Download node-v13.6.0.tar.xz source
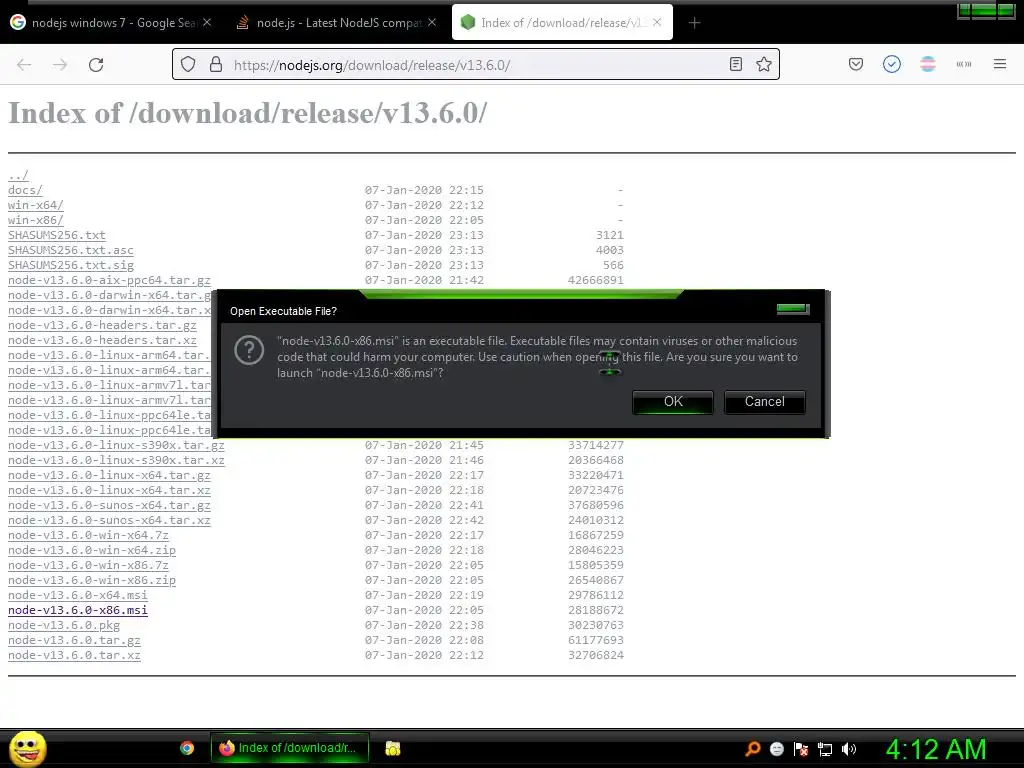Viewport: 1024px width, 768px height. click(74, 656)
